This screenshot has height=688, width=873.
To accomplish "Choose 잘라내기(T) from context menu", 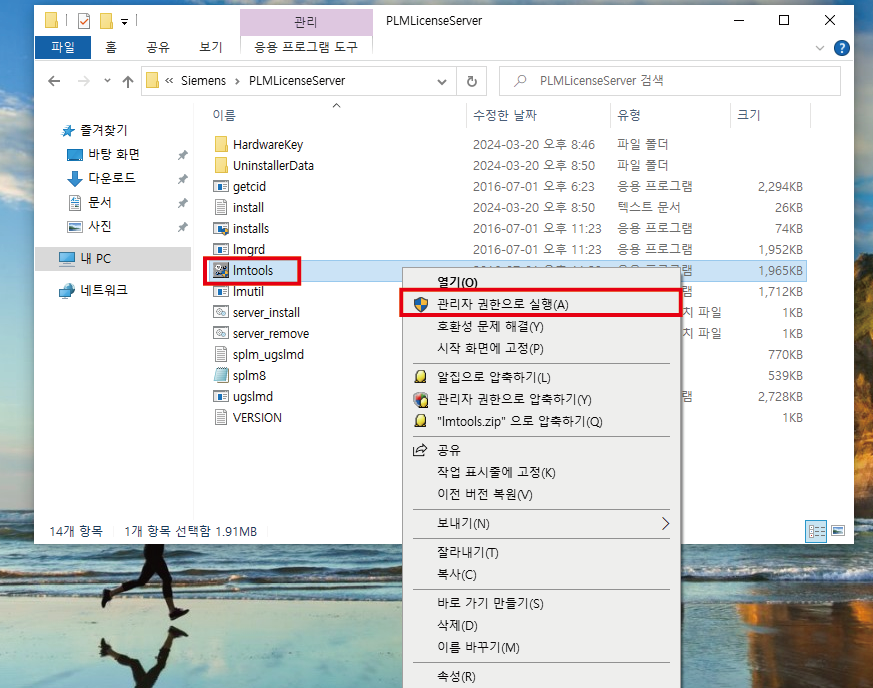I will [x=541, y=553].
